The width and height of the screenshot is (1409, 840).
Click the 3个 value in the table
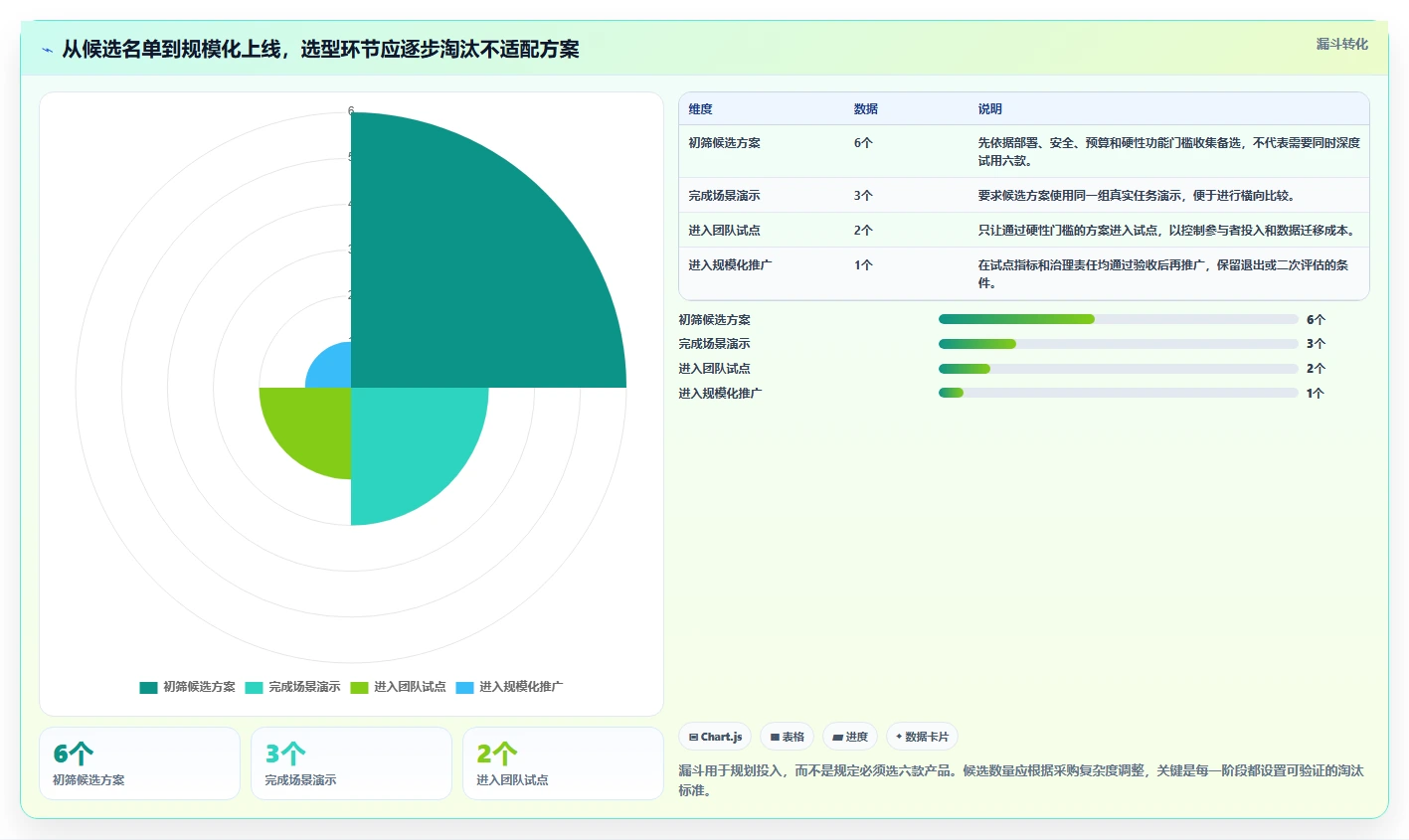863,196
